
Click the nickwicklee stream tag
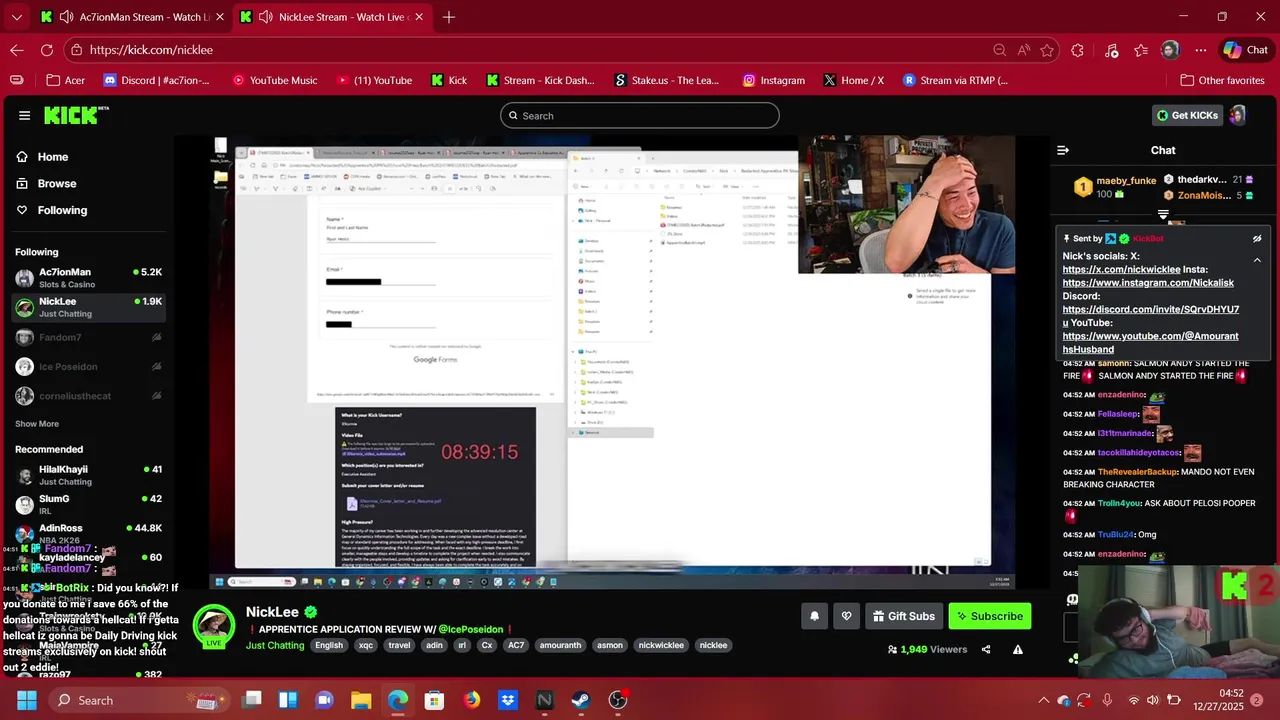(661, 645)
